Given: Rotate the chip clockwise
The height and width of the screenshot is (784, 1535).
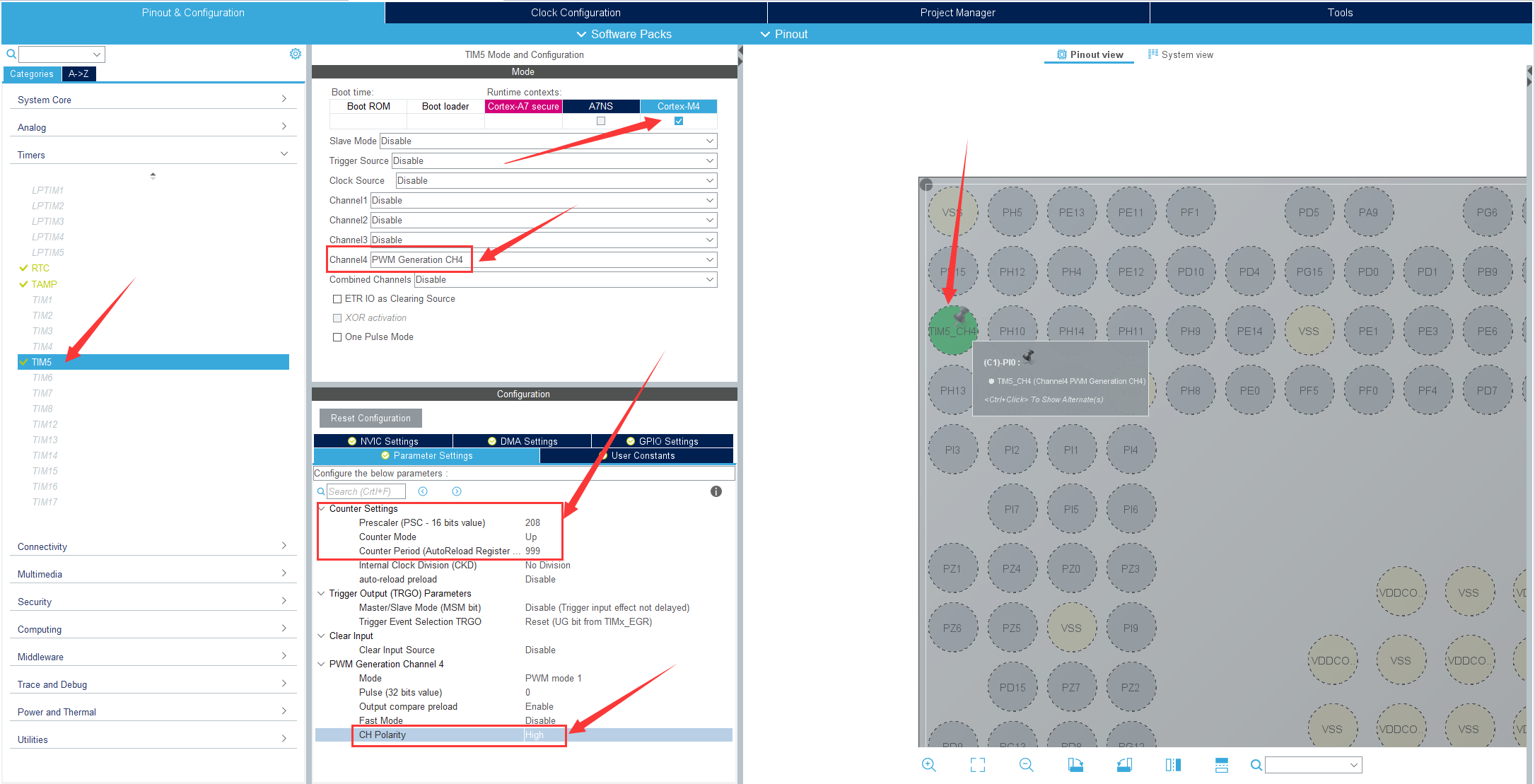Looking at the screenshot, I should (1075, 765).
